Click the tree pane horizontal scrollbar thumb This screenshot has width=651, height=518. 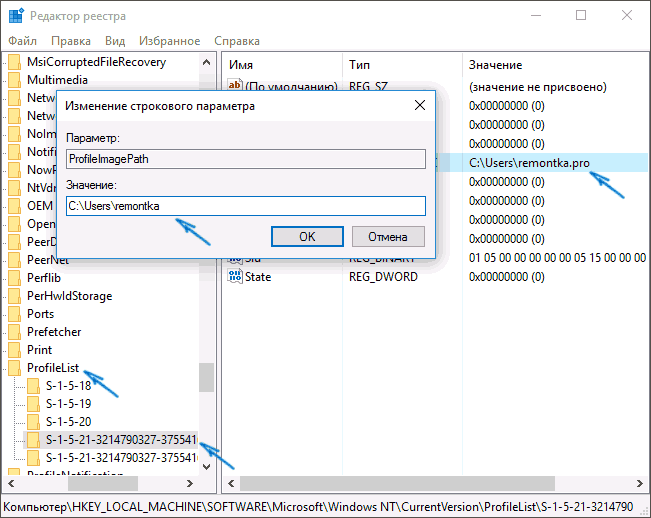click(x=103, y=484)
